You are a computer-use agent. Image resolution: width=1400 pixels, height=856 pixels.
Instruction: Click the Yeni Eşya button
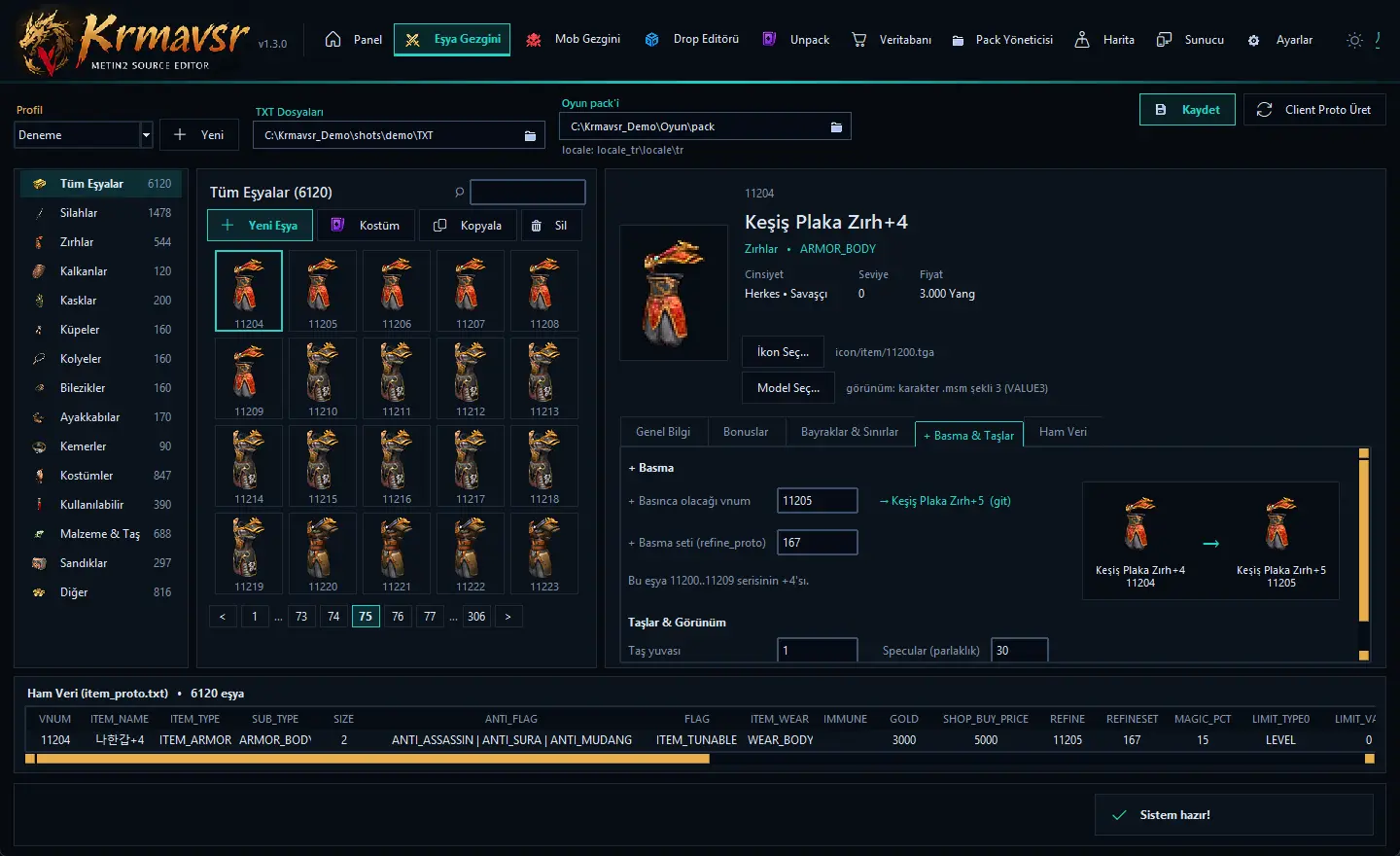pos(260,225)
